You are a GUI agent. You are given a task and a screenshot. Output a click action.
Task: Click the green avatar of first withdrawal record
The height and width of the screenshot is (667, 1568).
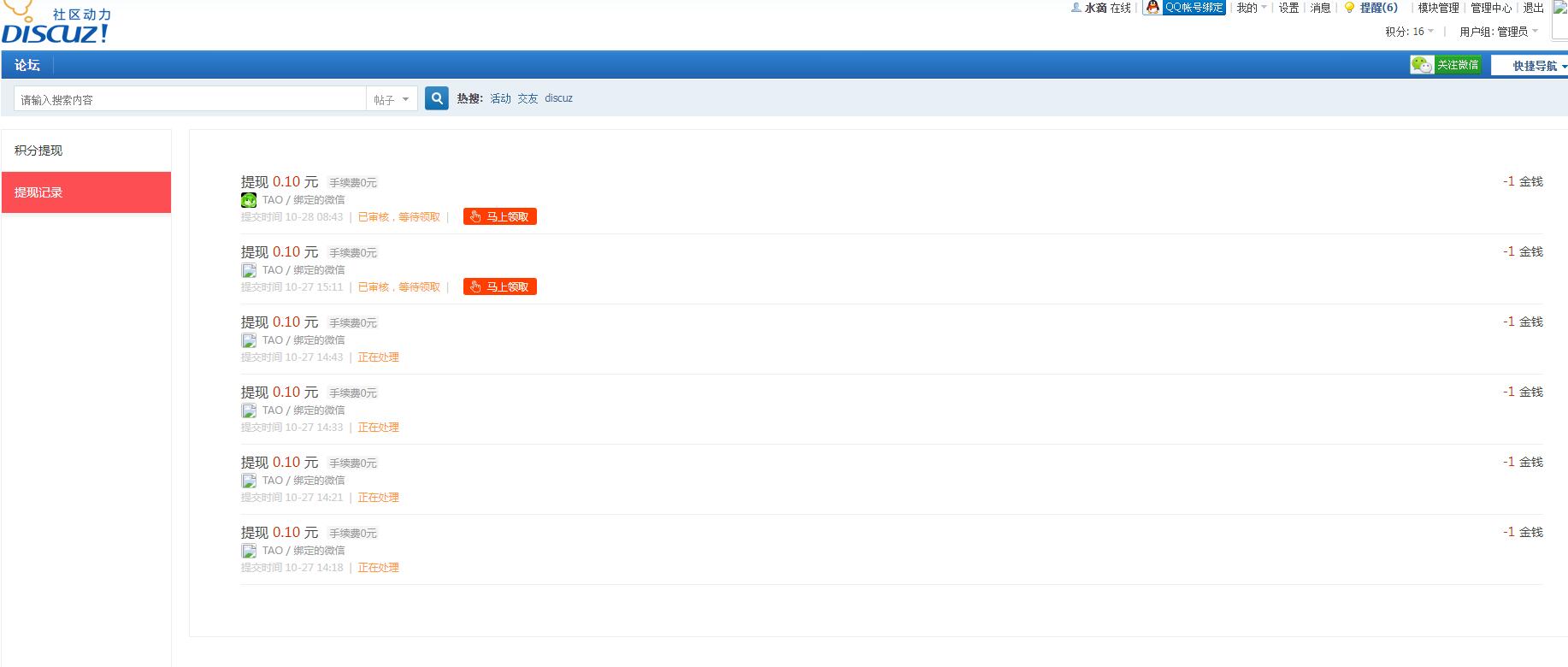point(249,200)
